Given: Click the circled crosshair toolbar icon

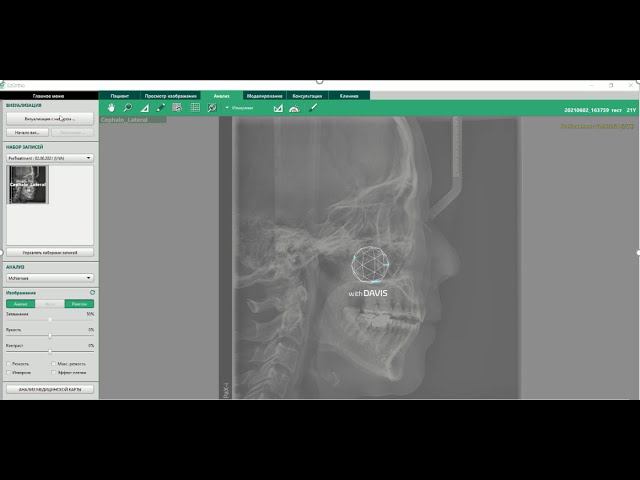Looking at the screenshot, I should [212, 108].
